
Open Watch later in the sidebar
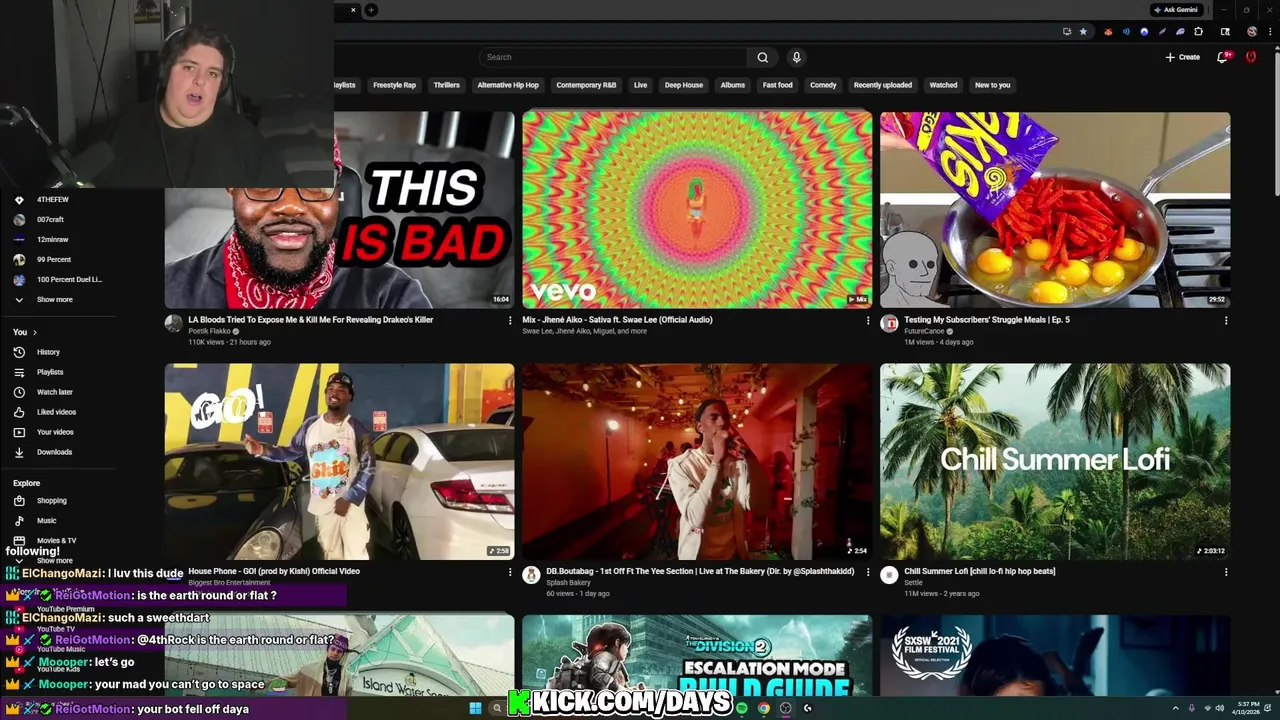tap(54, 392)
